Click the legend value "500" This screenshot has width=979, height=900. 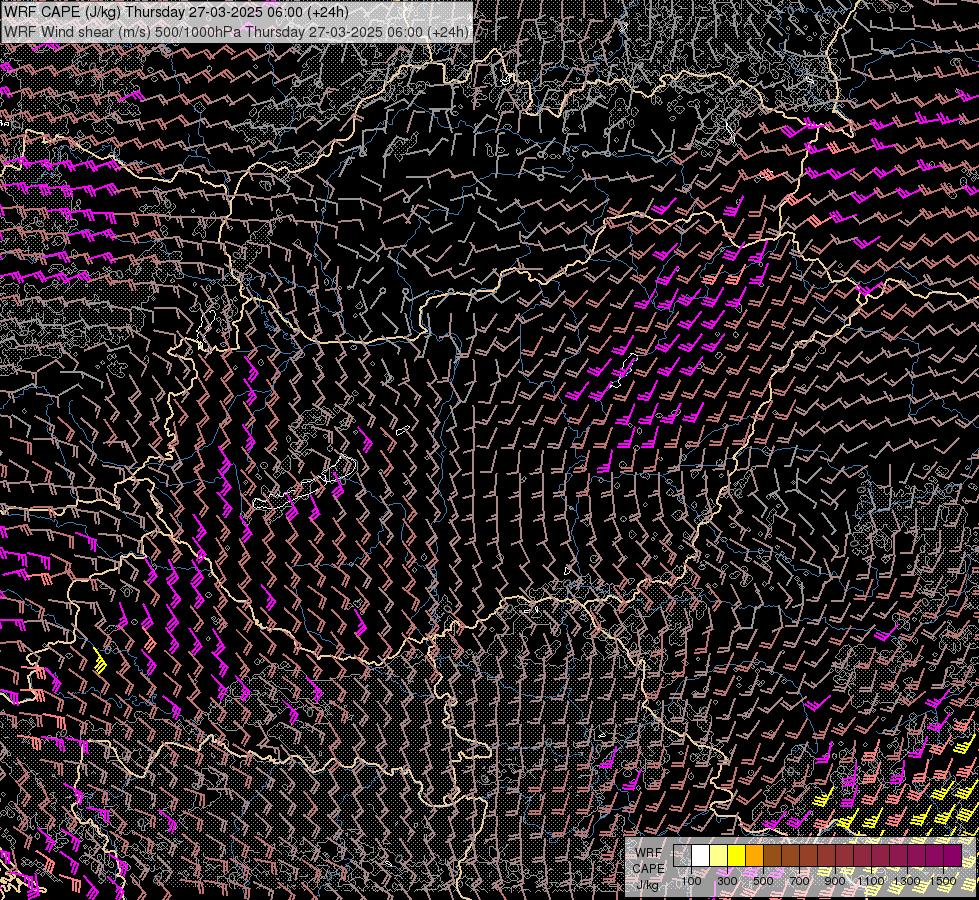pyautogui.click(x=763, y=881)
